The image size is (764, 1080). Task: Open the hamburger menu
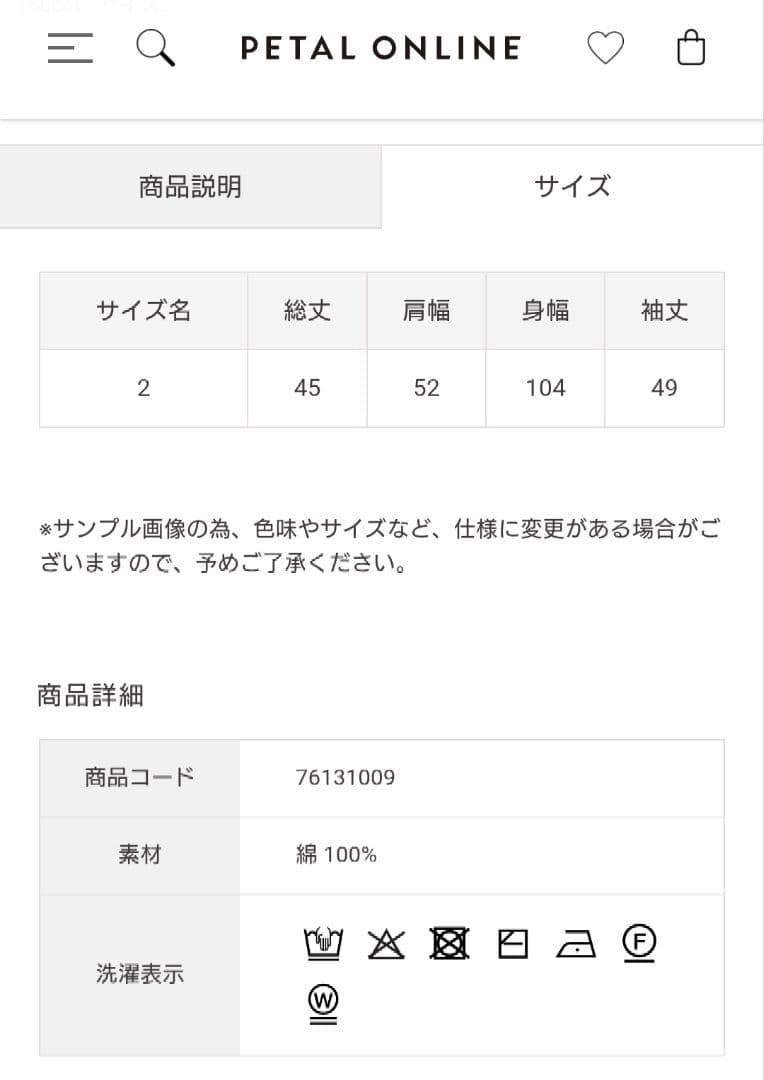point(70,48)
